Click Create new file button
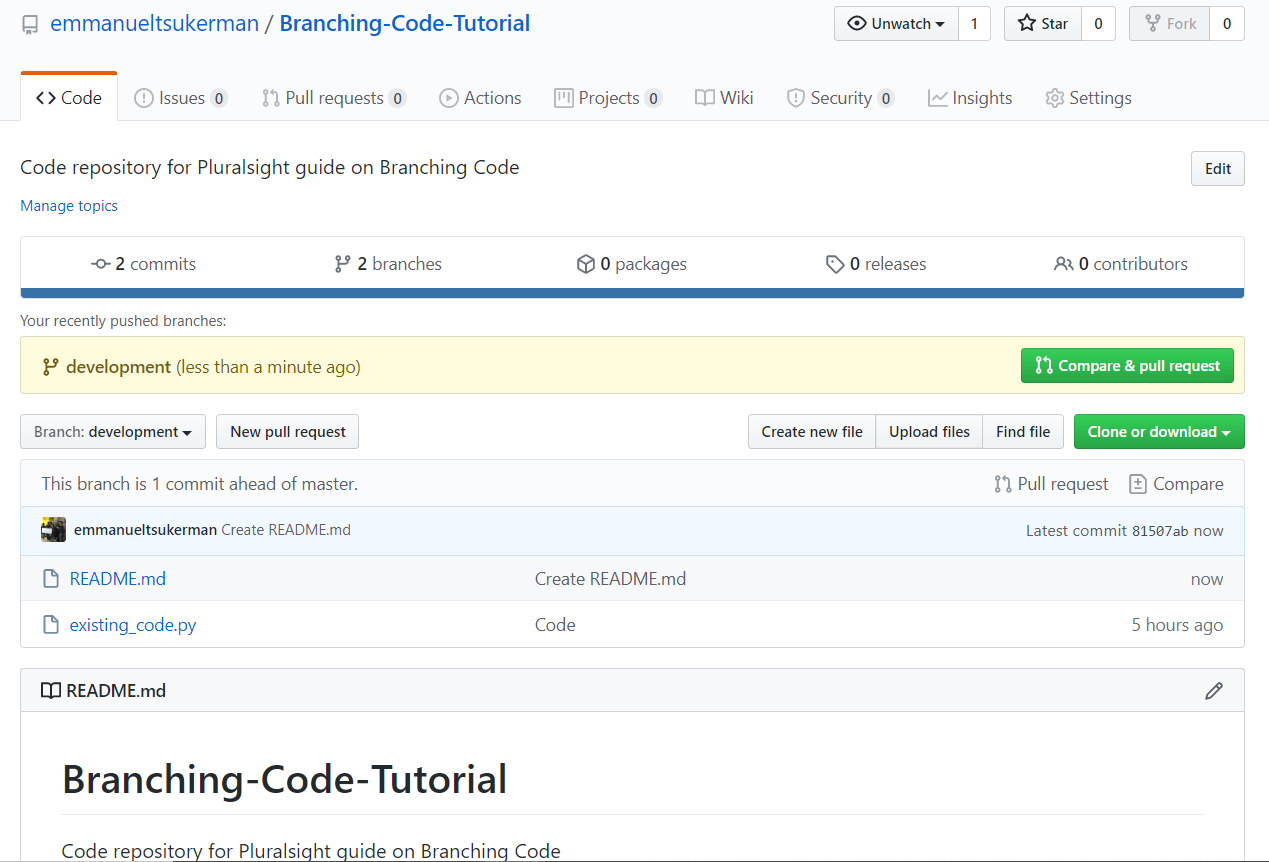 pyautogui.click(x=812, y=432)
